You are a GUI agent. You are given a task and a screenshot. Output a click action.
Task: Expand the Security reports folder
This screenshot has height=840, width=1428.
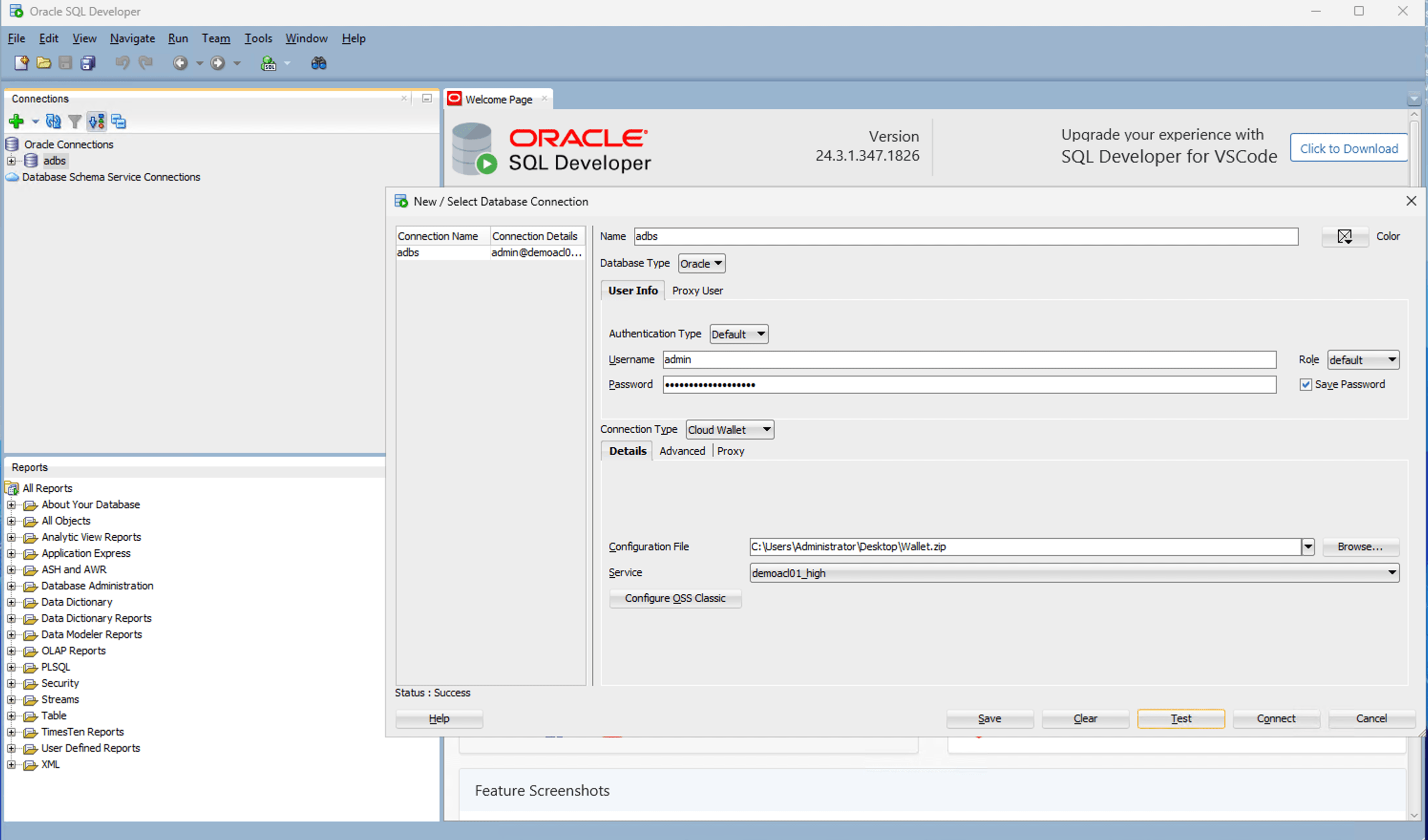[11, 683]
